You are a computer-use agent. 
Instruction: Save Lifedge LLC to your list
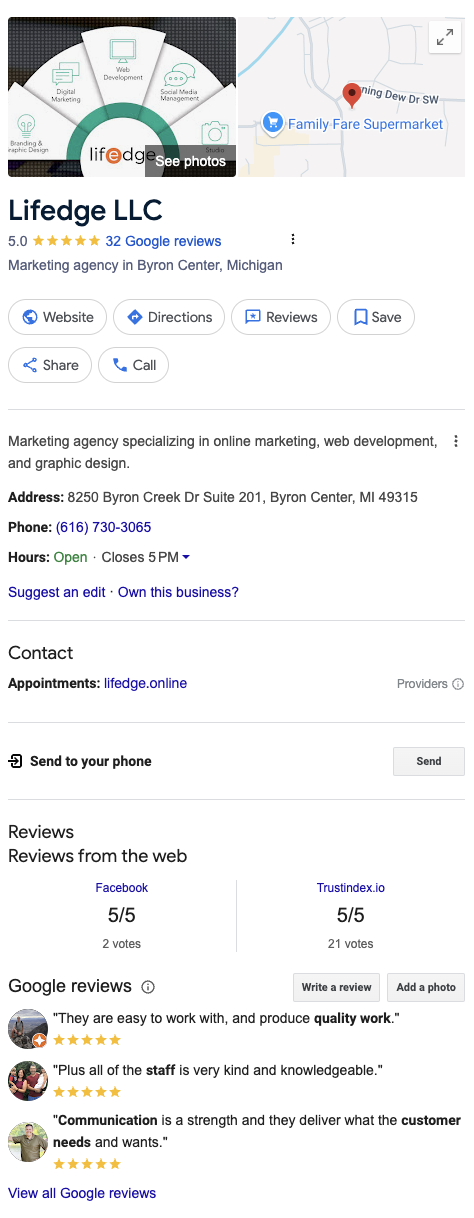(x=376, y=317)
